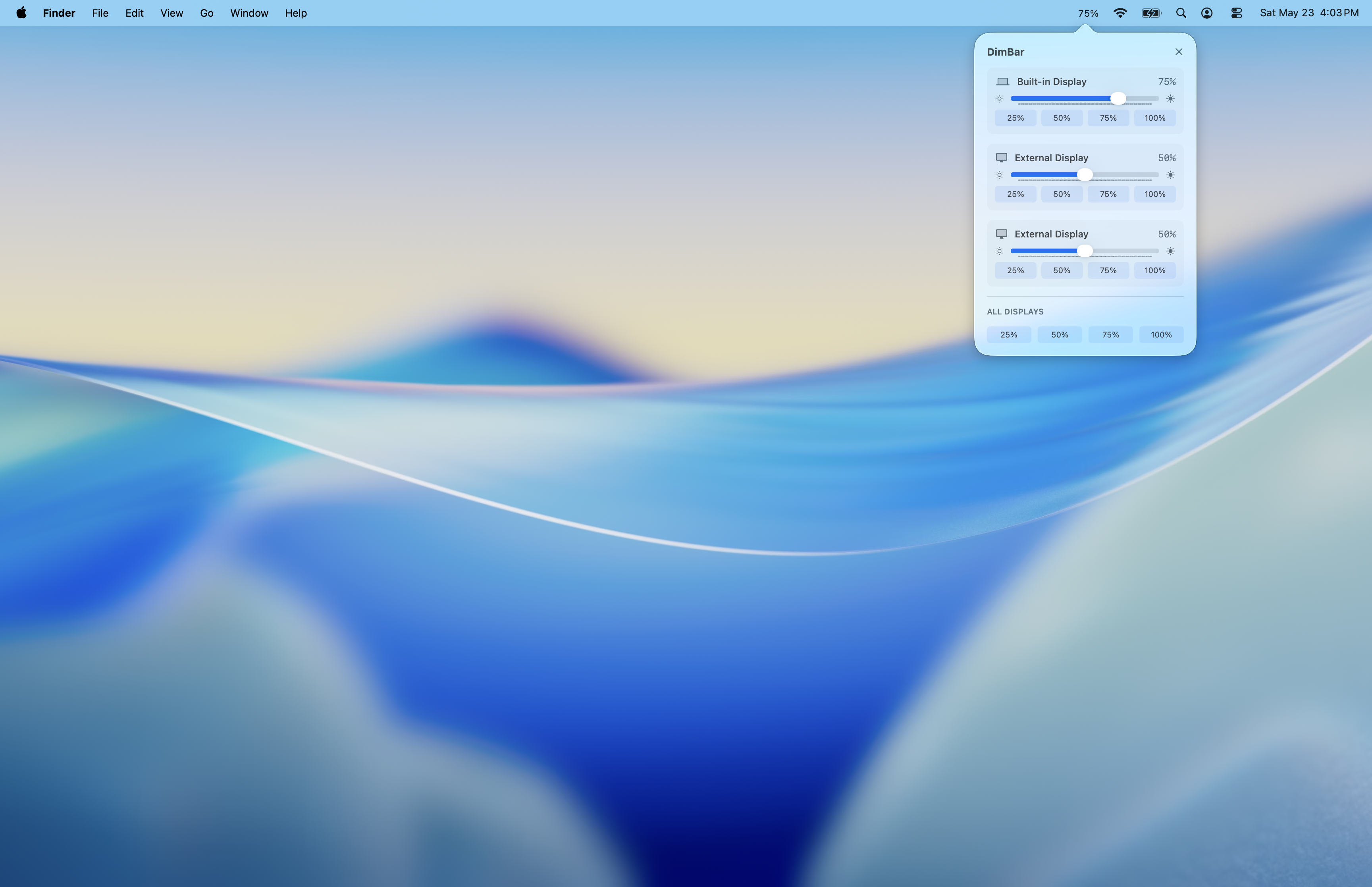The width and height of the screenshot is (1372, 887).
Task: Open the DimBar 75% menu bar item
Action: [x=1088, y=13]
